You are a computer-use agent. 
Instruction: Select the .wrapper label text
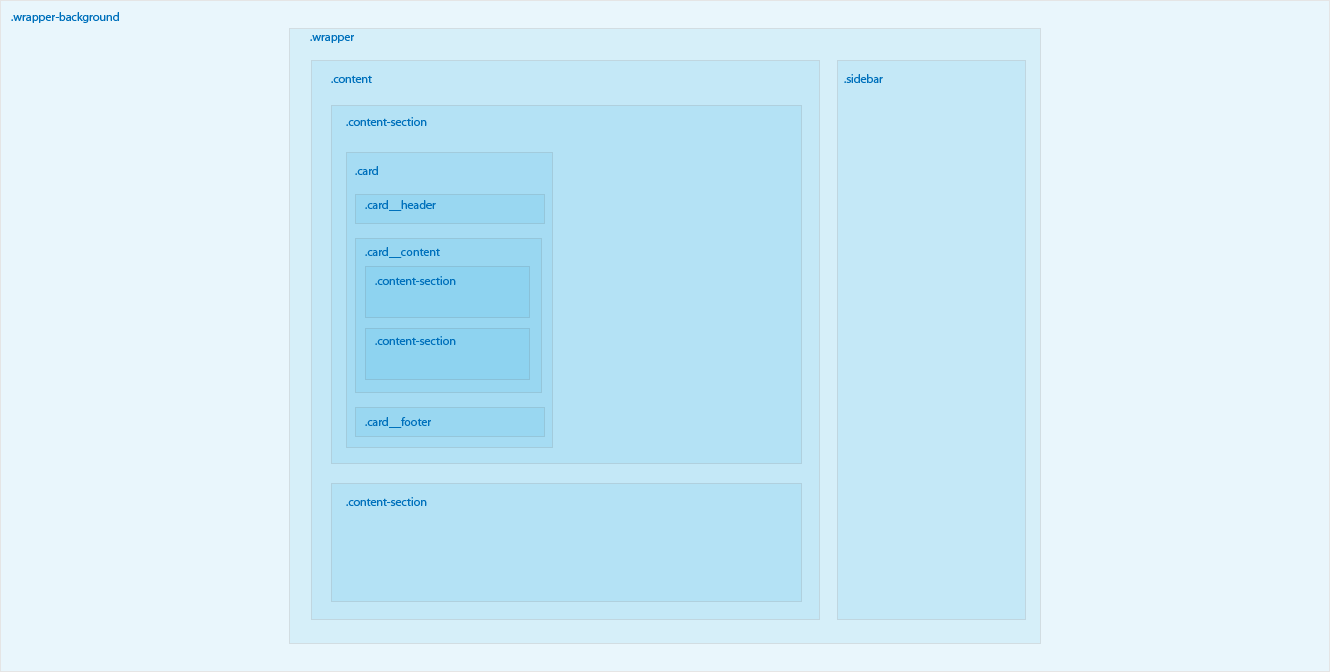click(332, 38)
